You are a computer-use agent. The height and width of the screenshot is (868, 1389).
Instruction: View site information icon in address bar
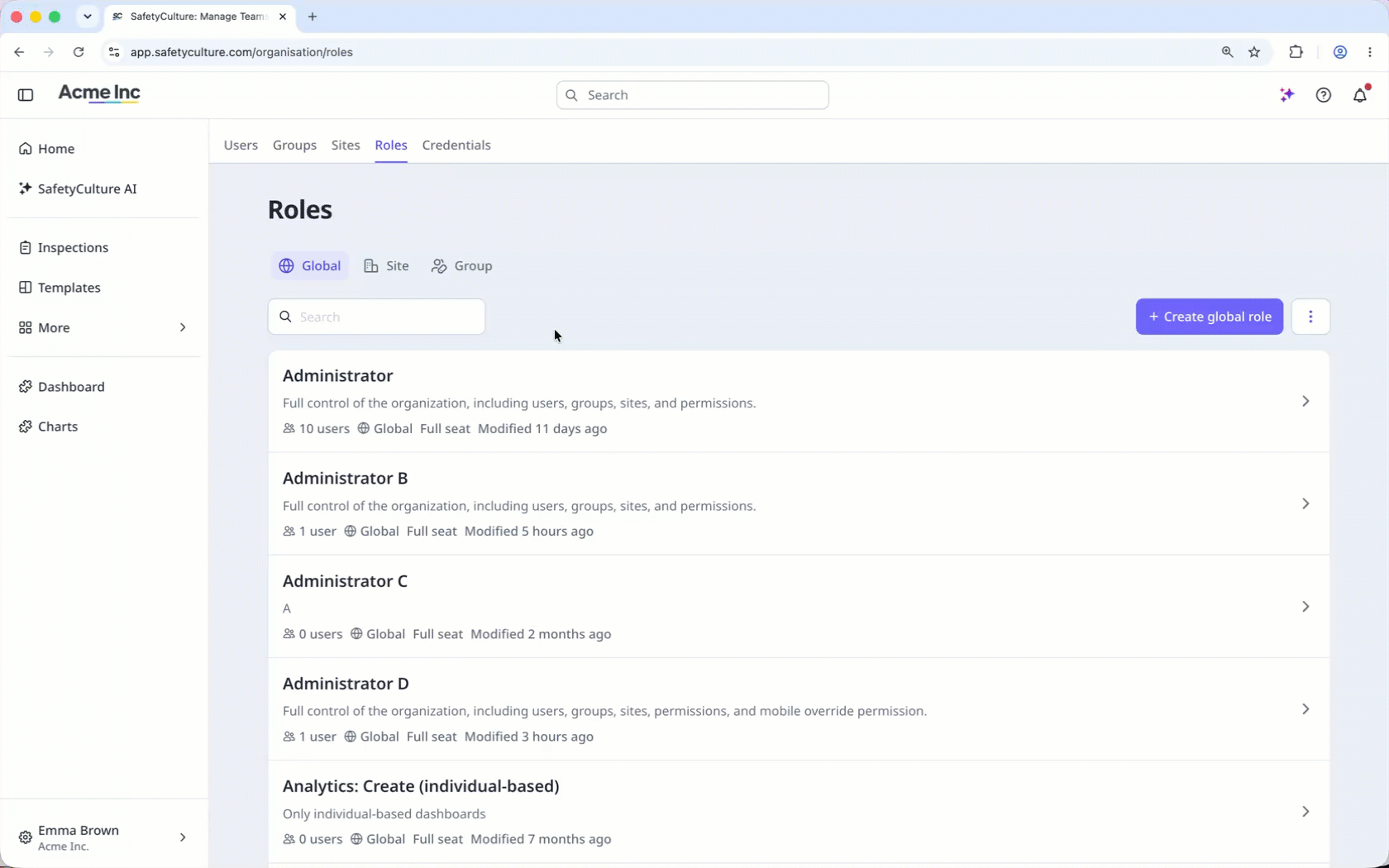click(x=114, y=52)
